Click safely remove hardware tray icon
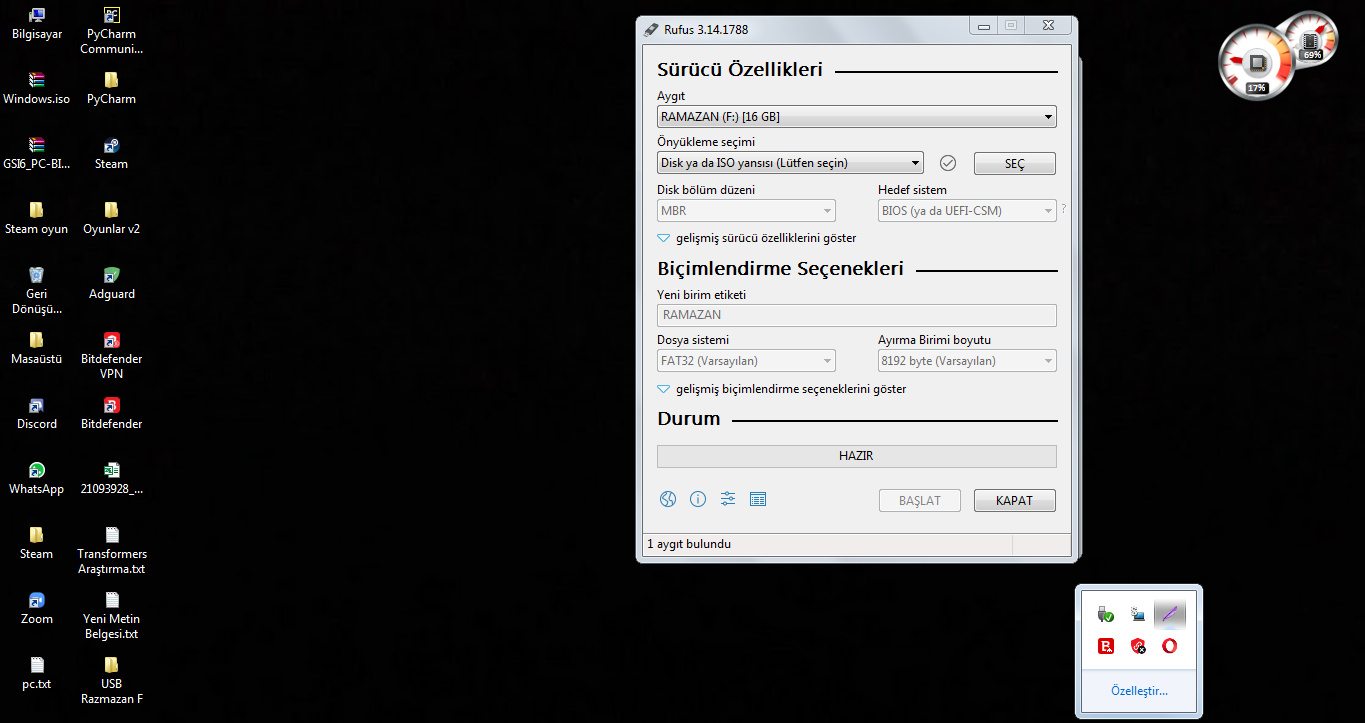 tap(1106, 614)
